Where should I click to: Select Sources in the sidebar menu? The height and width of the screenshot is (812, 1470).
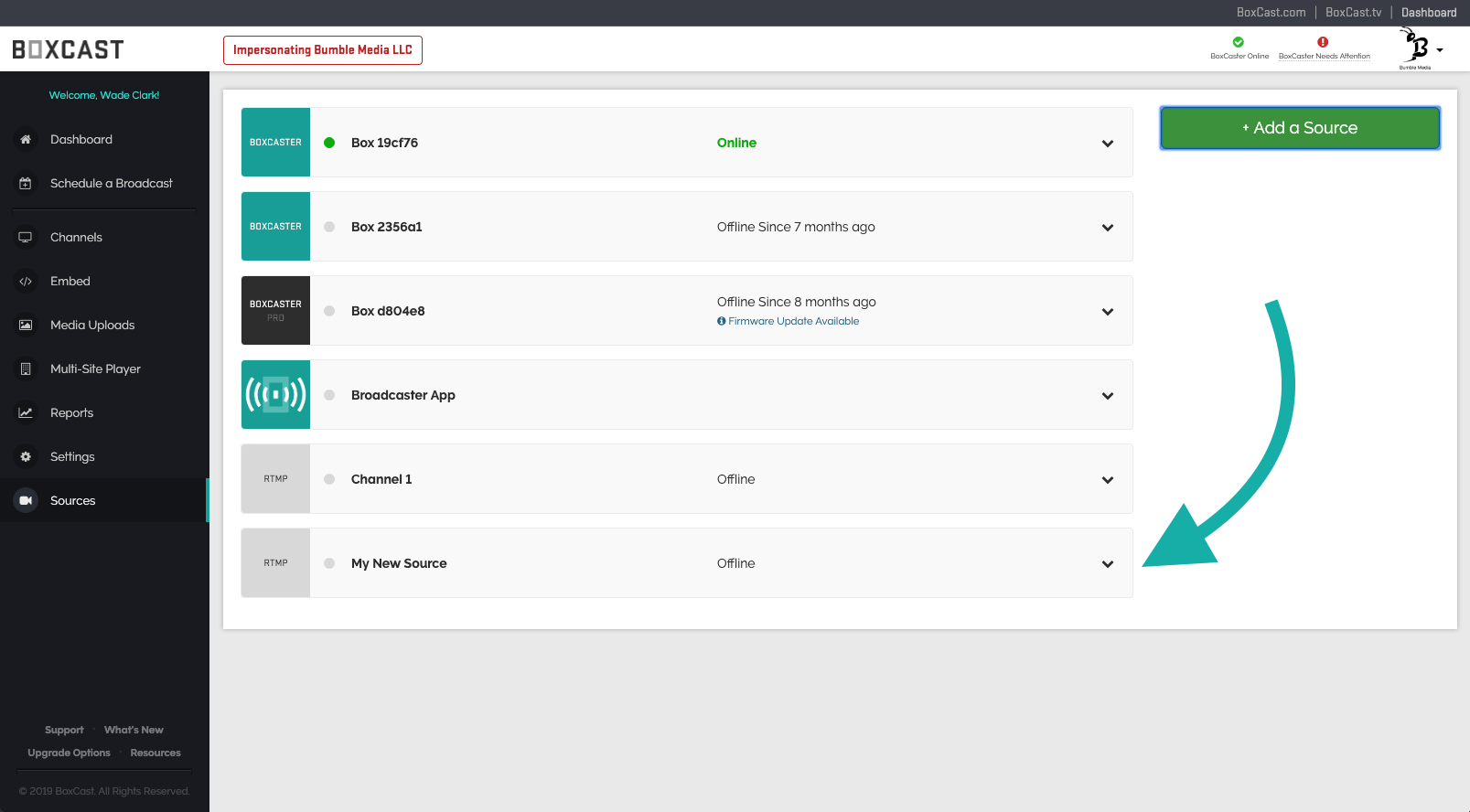pos(72,500)
